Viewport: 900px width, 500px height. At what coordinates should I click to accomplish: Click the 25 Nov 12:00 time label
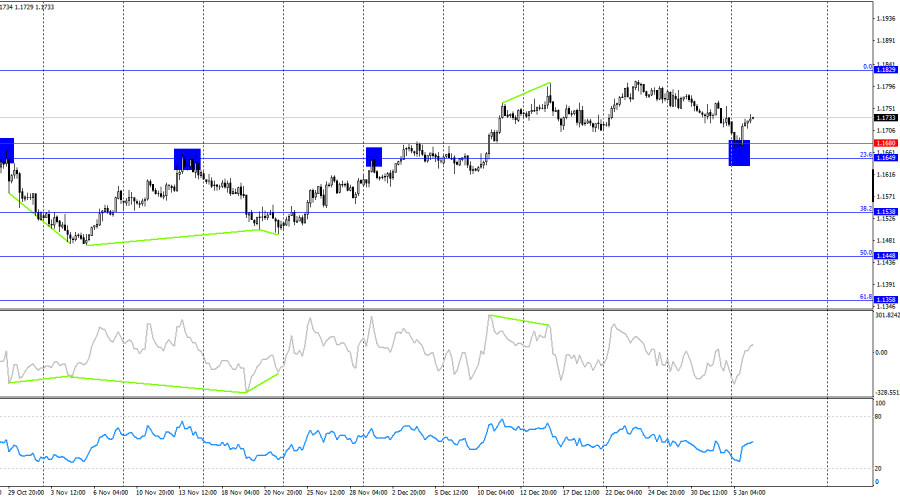[325, 493]
